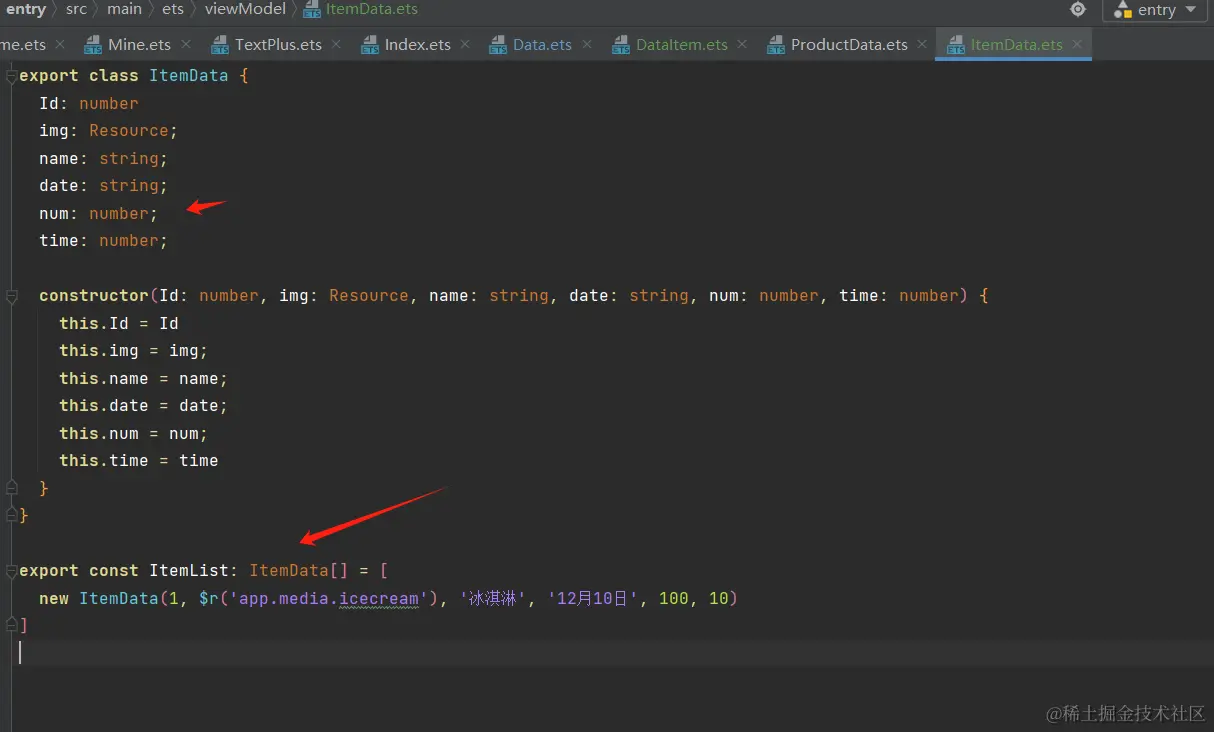Click the 'this.num = num;' line
The height and width of the screenshot is (732, 1214).
pos(134,434)
